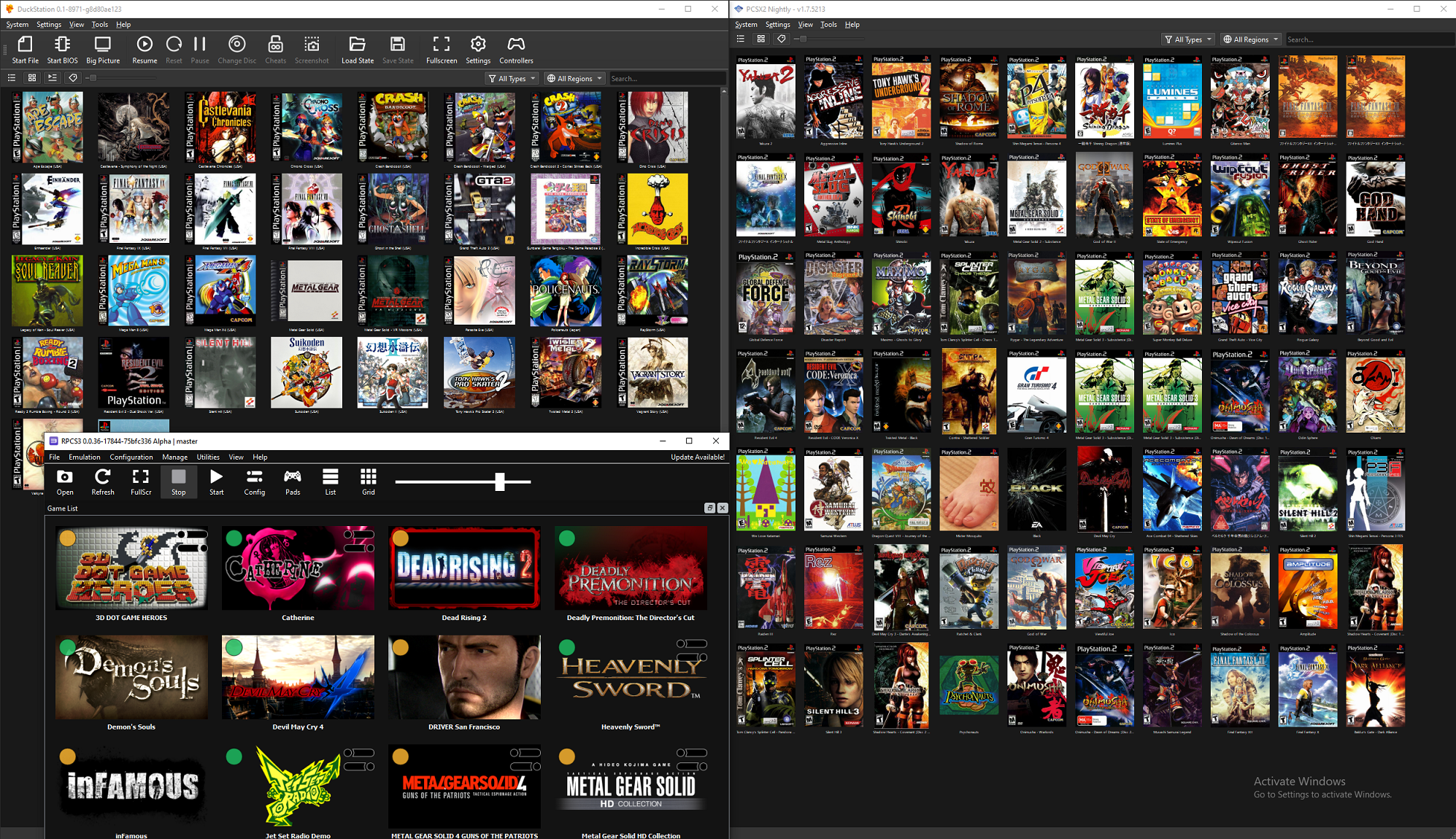The width and height of the screenshot is (1456, 839).
Task: Click Start BIOS in DuckStation toolbar
Action: [x=62, y=50]
